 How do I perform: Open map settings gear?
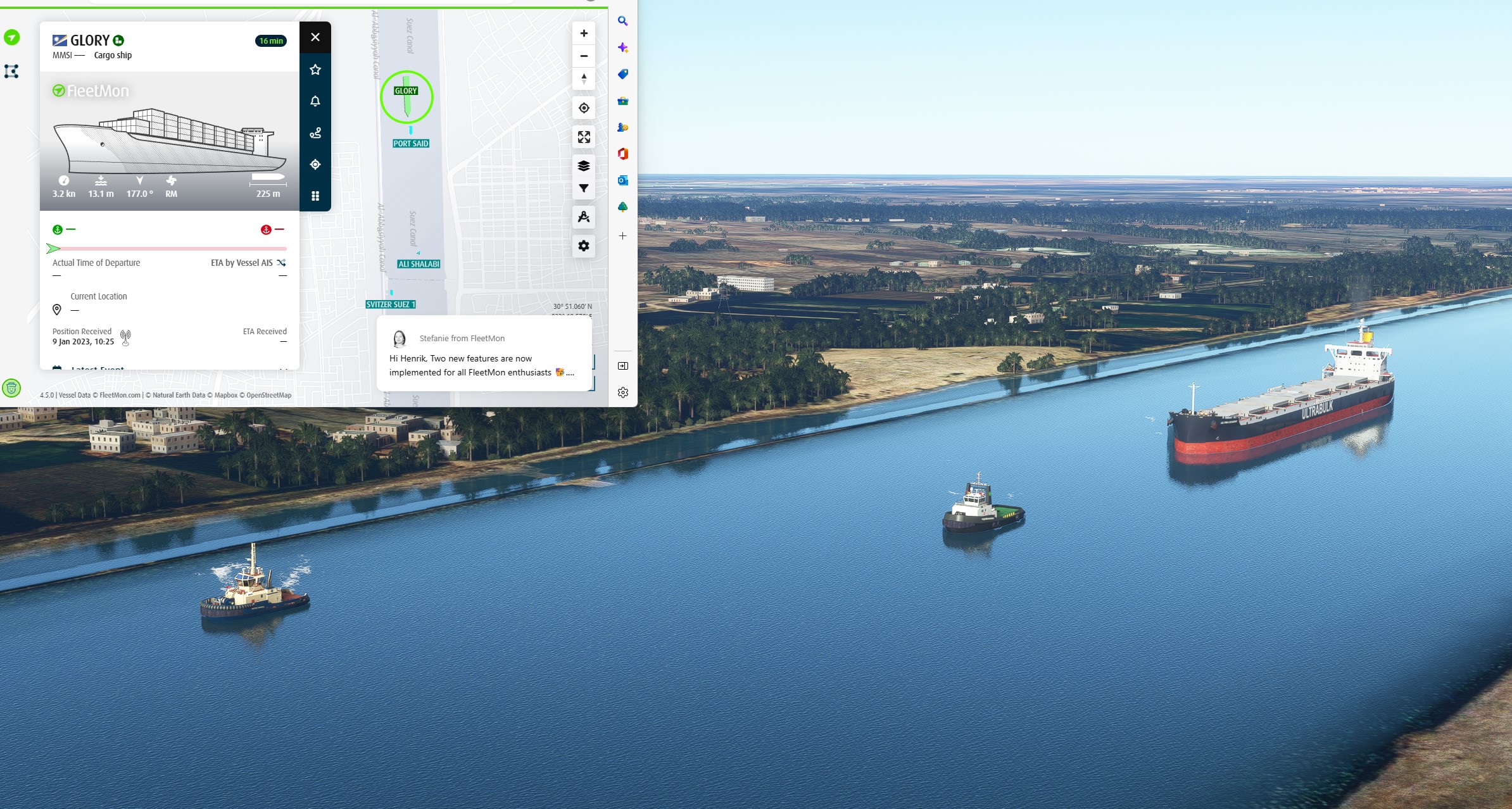point(584,246)
